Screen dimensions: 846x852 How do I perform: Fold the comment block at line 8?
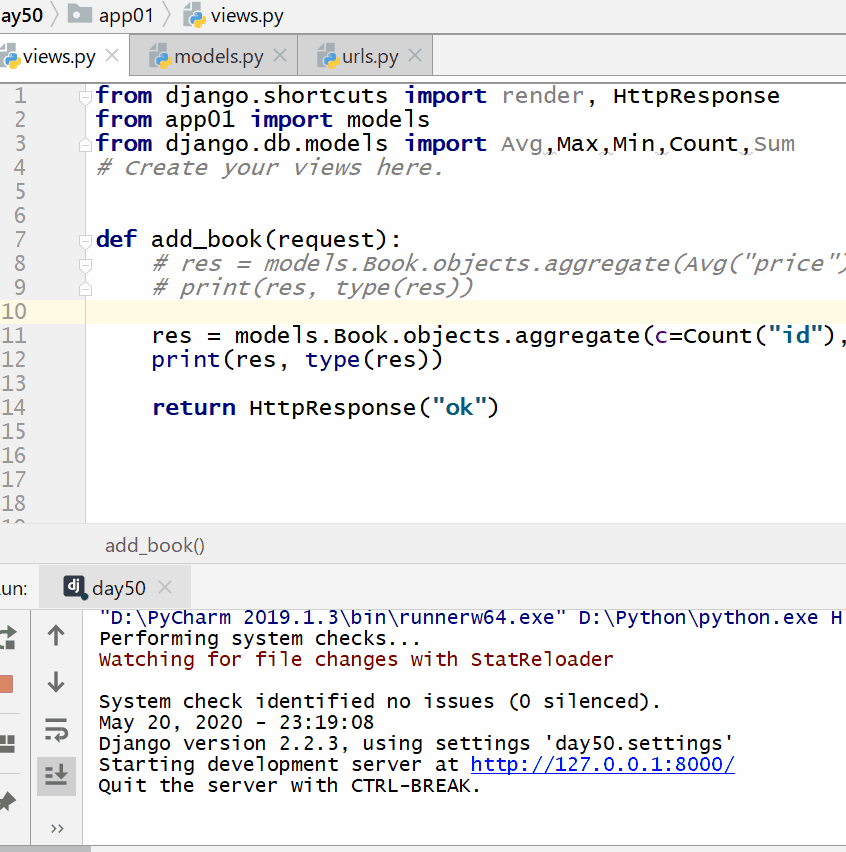86,265
